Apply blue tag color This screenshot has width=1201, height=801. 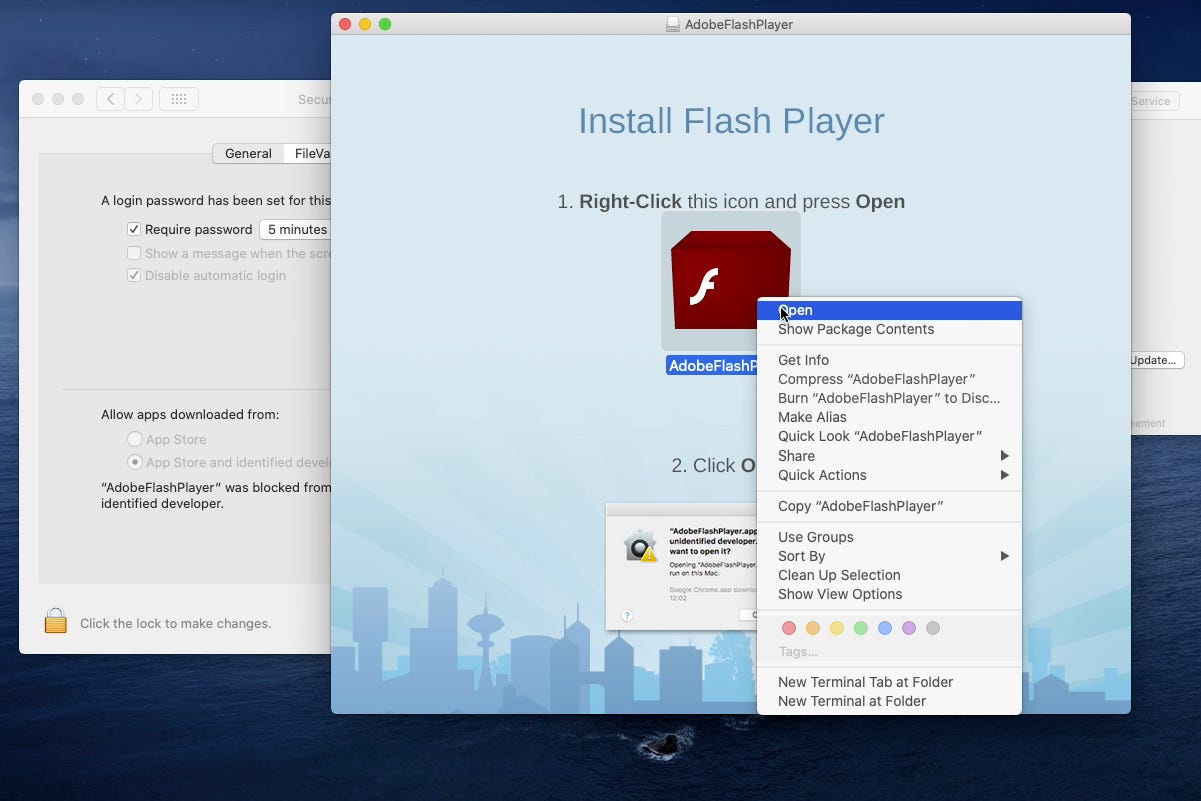pos(884,628)
